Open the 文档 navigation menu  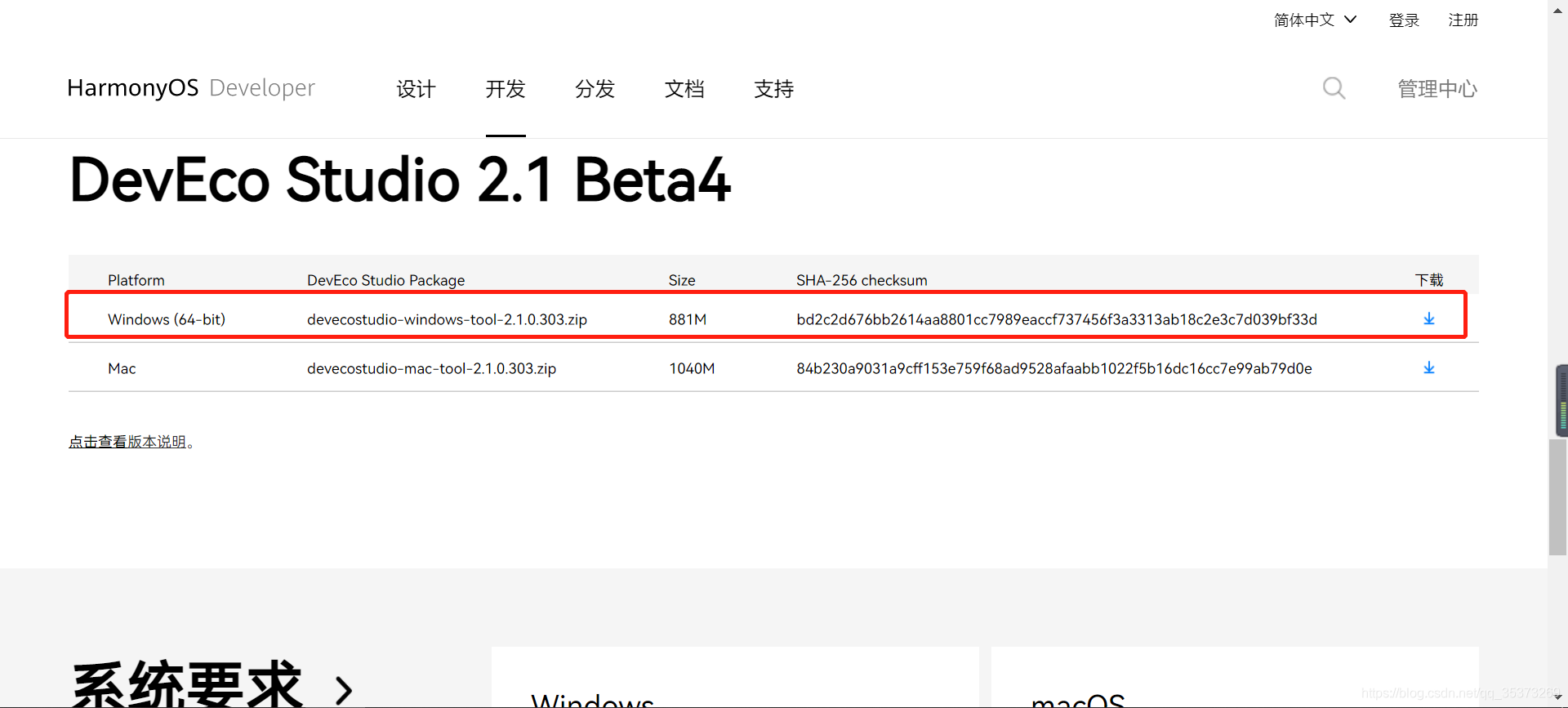pos(684,89)
